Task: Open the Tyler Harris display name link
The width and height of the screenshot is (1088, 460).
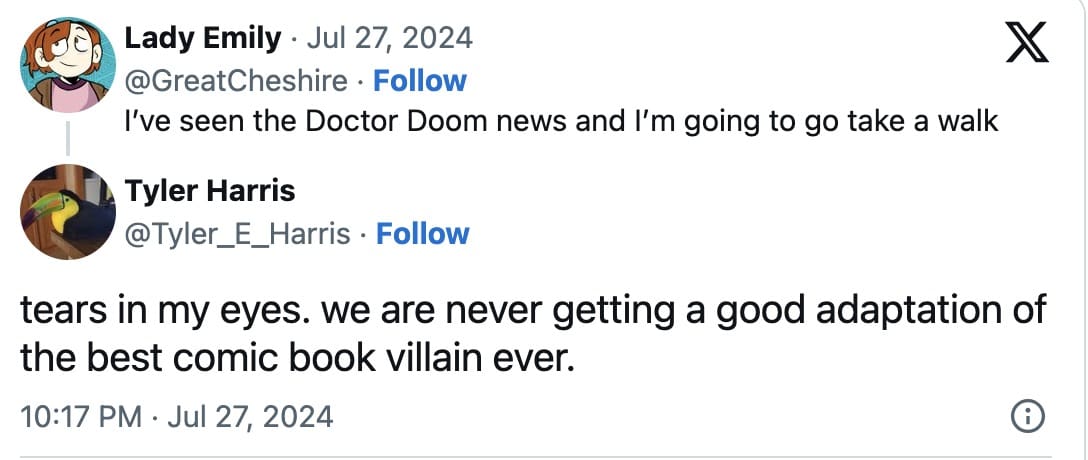Action: [x=210, y=190]
